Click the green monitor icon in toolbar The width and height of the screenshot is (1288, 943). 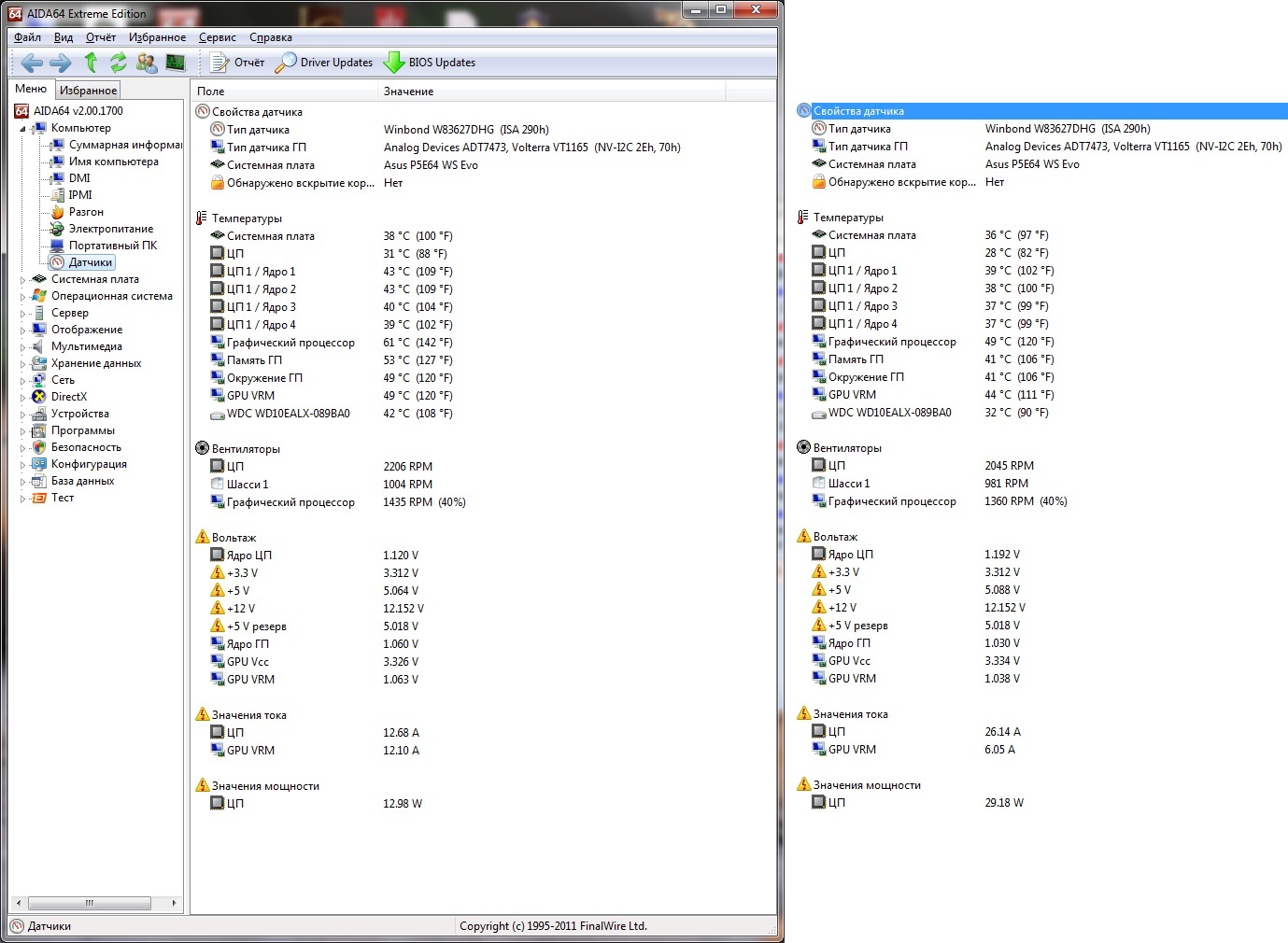[x=176, y=63]
